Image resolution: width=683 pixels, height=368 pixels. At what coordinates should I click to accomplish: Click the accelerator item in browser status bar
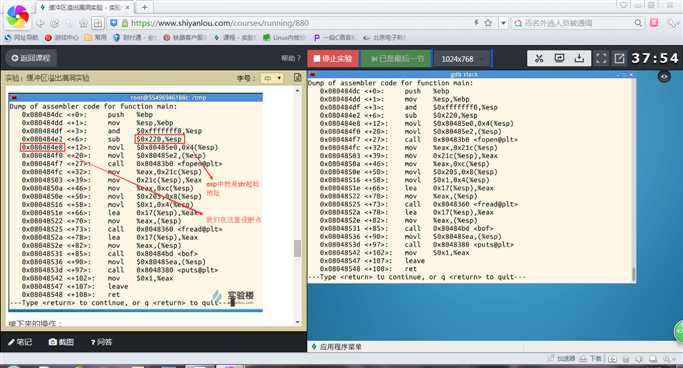pyautogui.click(x=562, y=358)
